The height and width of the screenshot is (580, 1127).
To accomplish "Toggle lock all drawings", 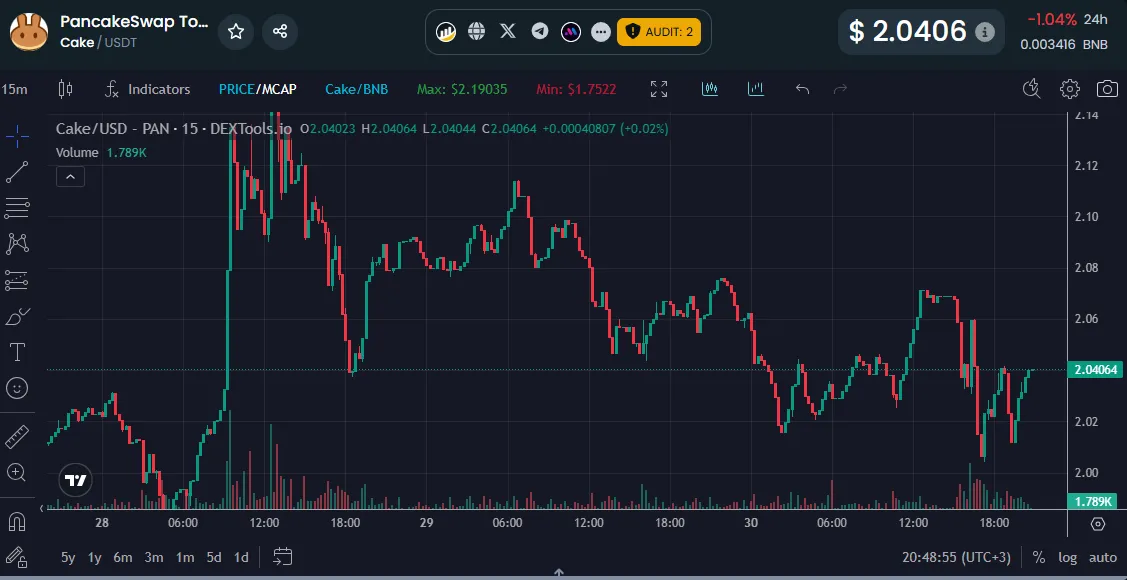I will [x=17, y=556].
